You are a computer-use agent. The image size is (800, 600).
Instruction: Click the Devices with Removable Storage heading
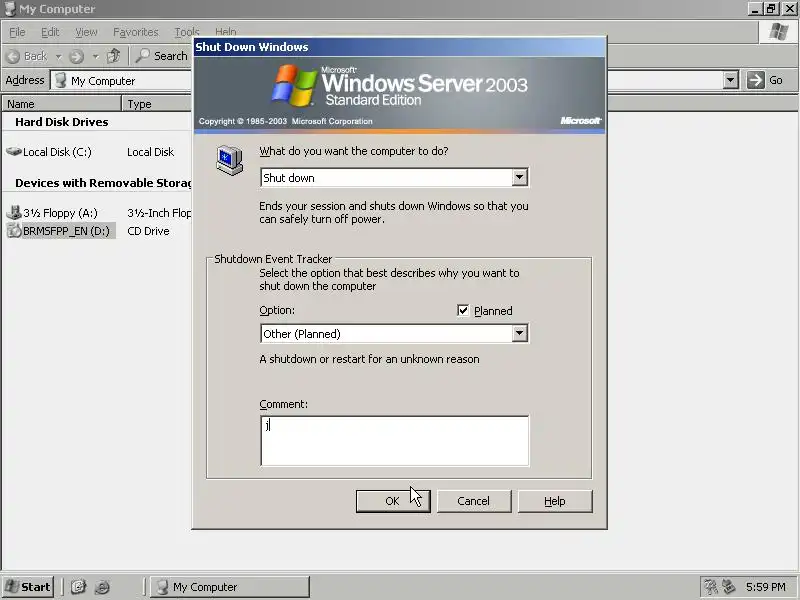103,183
